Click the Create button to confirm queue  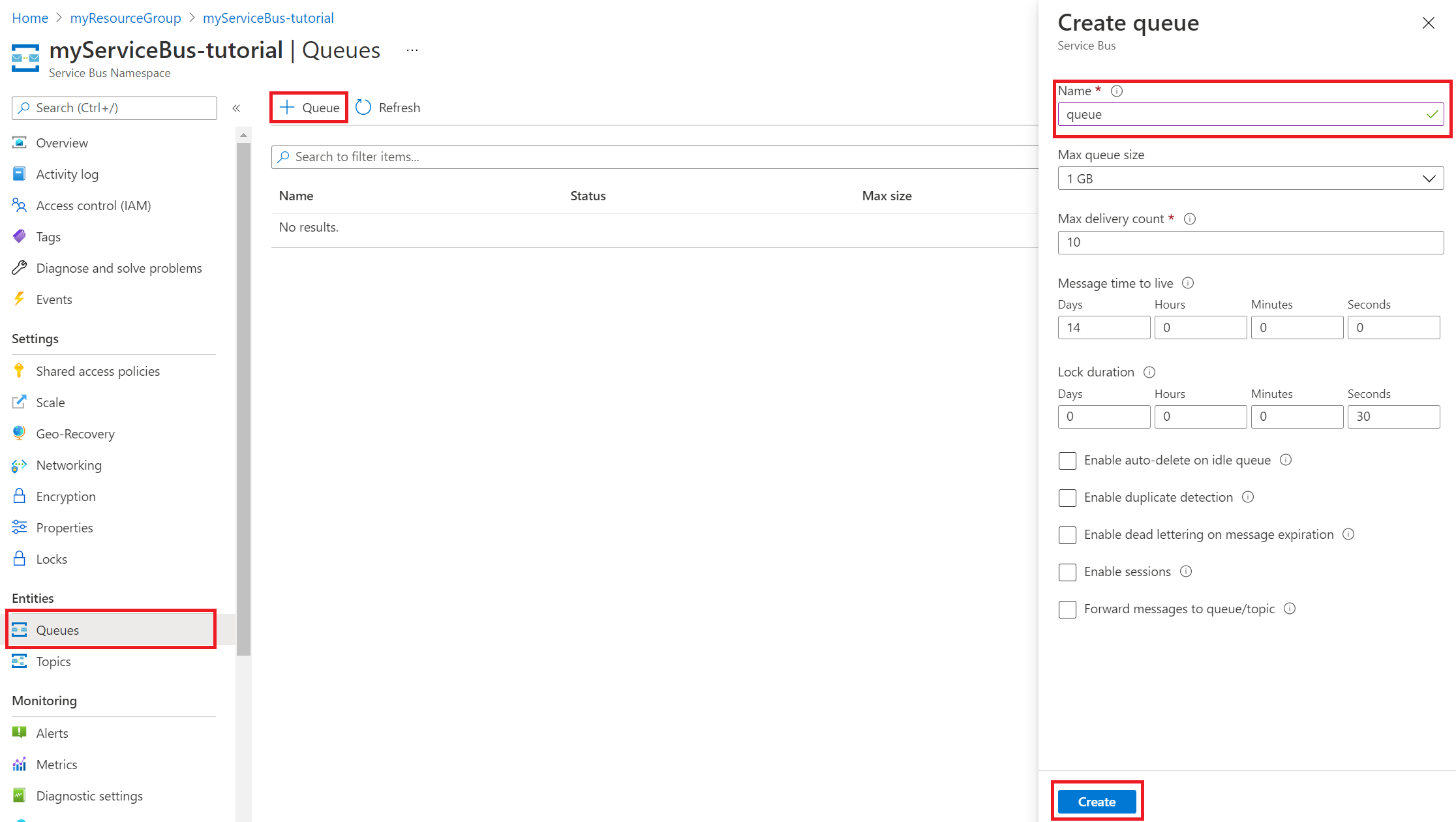click(1096, 801)
